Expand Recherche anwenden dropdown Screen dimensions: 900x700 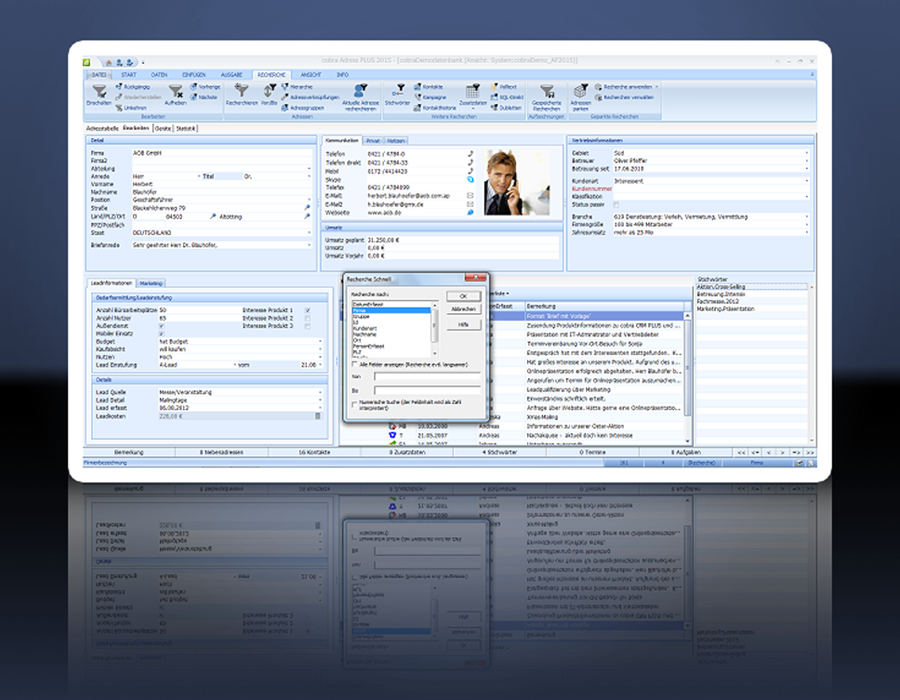click(657, 87)
